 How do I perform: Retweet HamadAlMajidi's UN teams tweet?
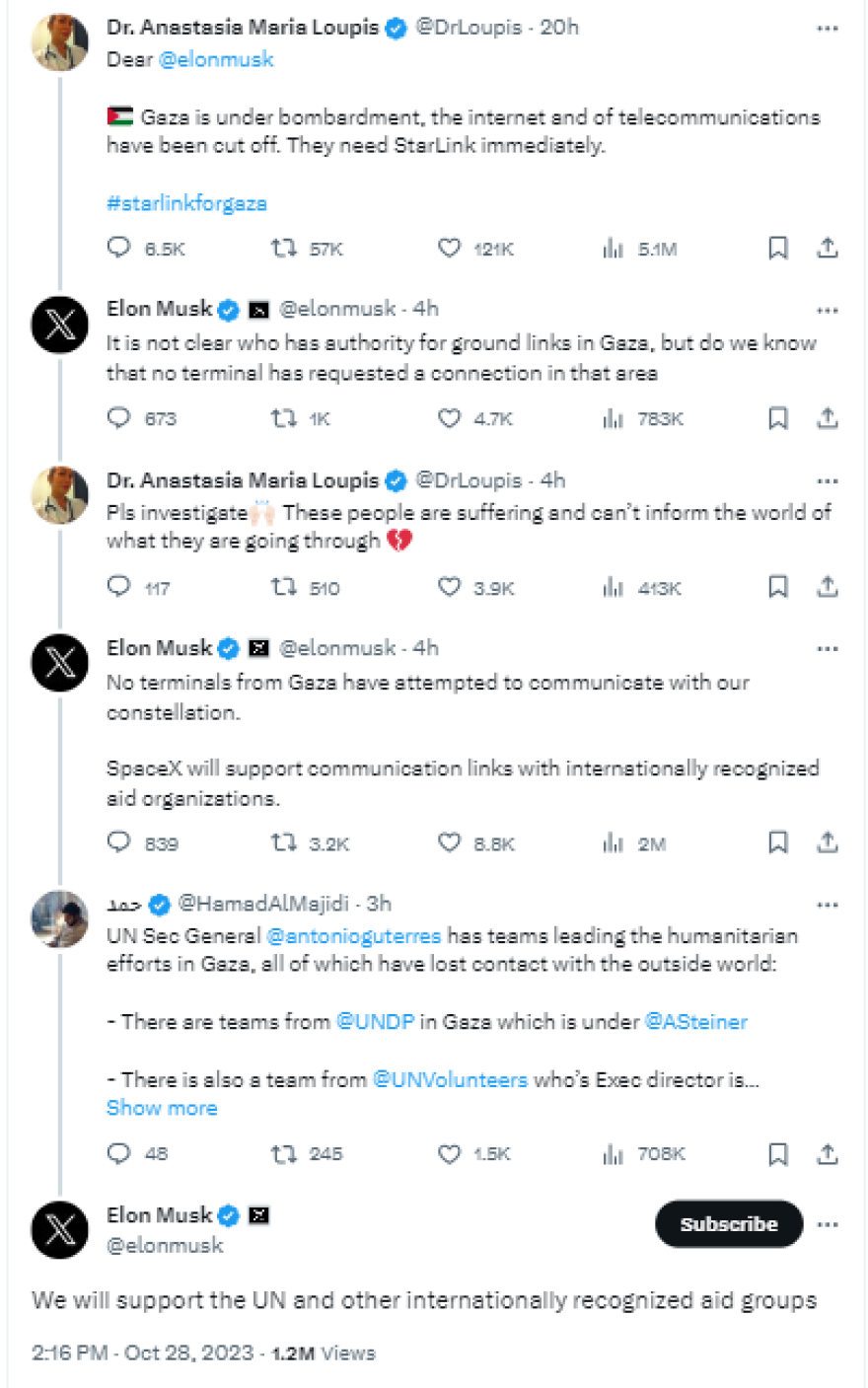point(286,1153)
